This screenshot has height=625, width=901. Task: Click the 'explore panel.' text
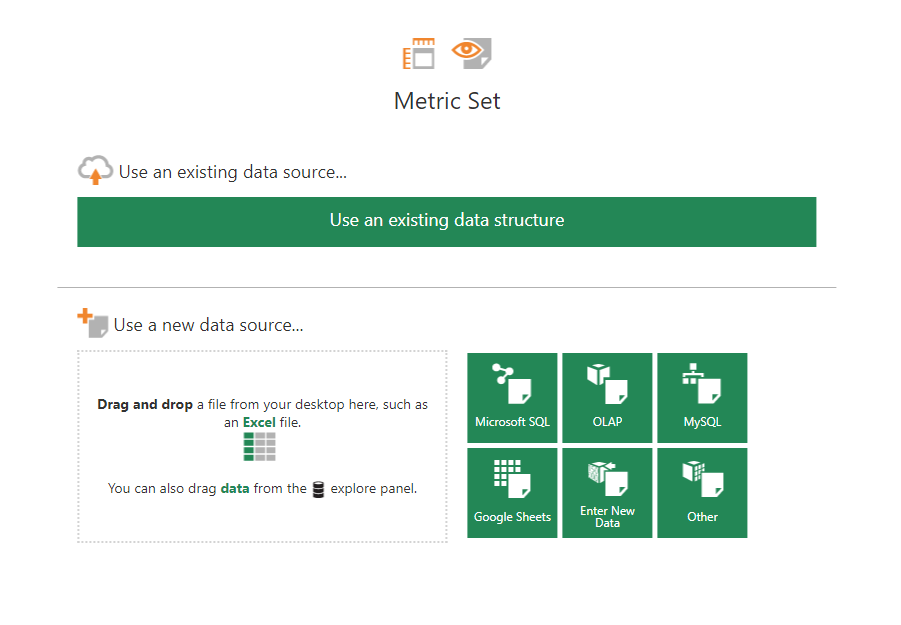click(374, 488)
